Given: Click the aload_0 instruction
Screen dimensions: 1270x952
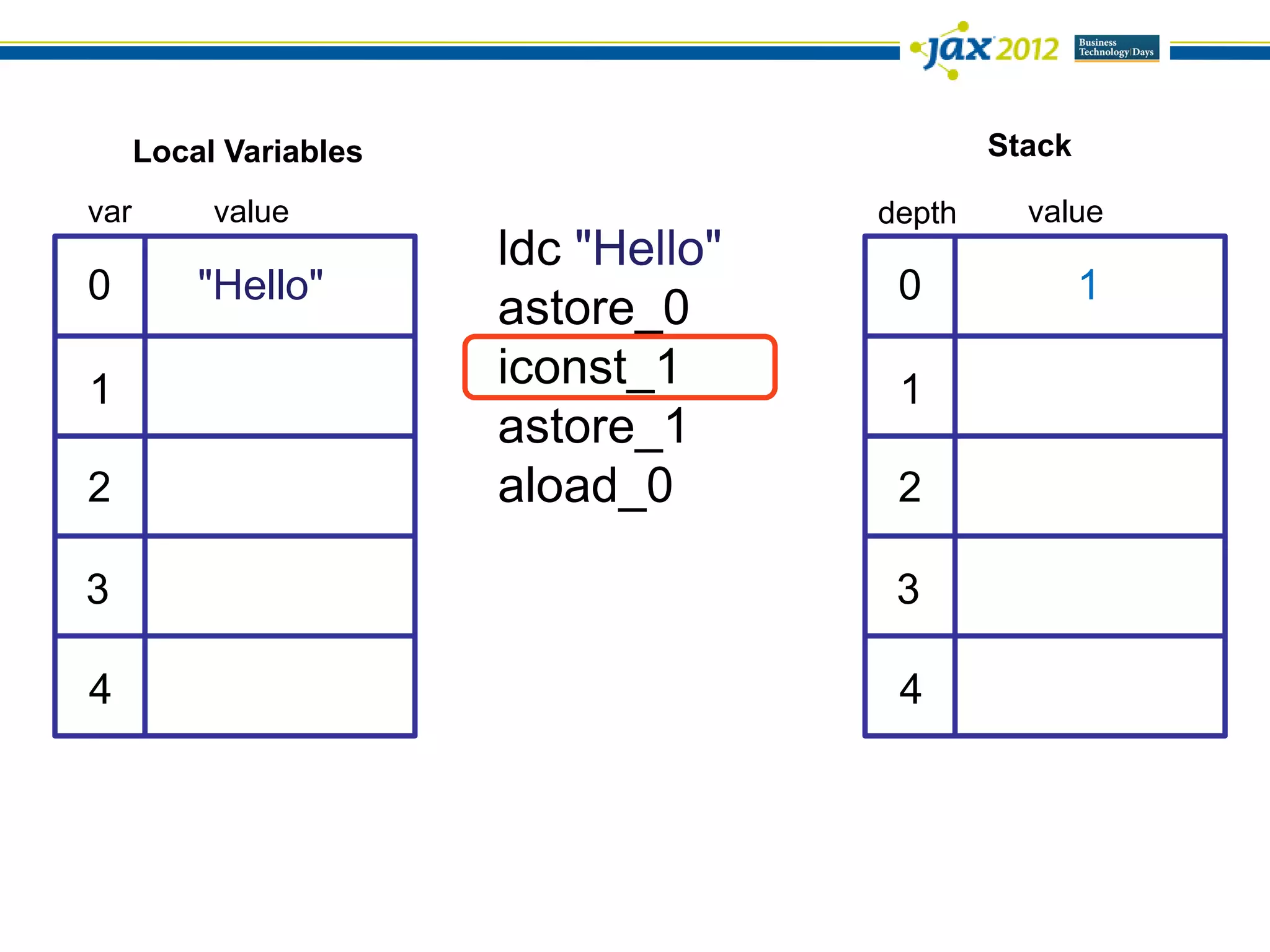Looking at the screenshot, I should tap(585, 486).
